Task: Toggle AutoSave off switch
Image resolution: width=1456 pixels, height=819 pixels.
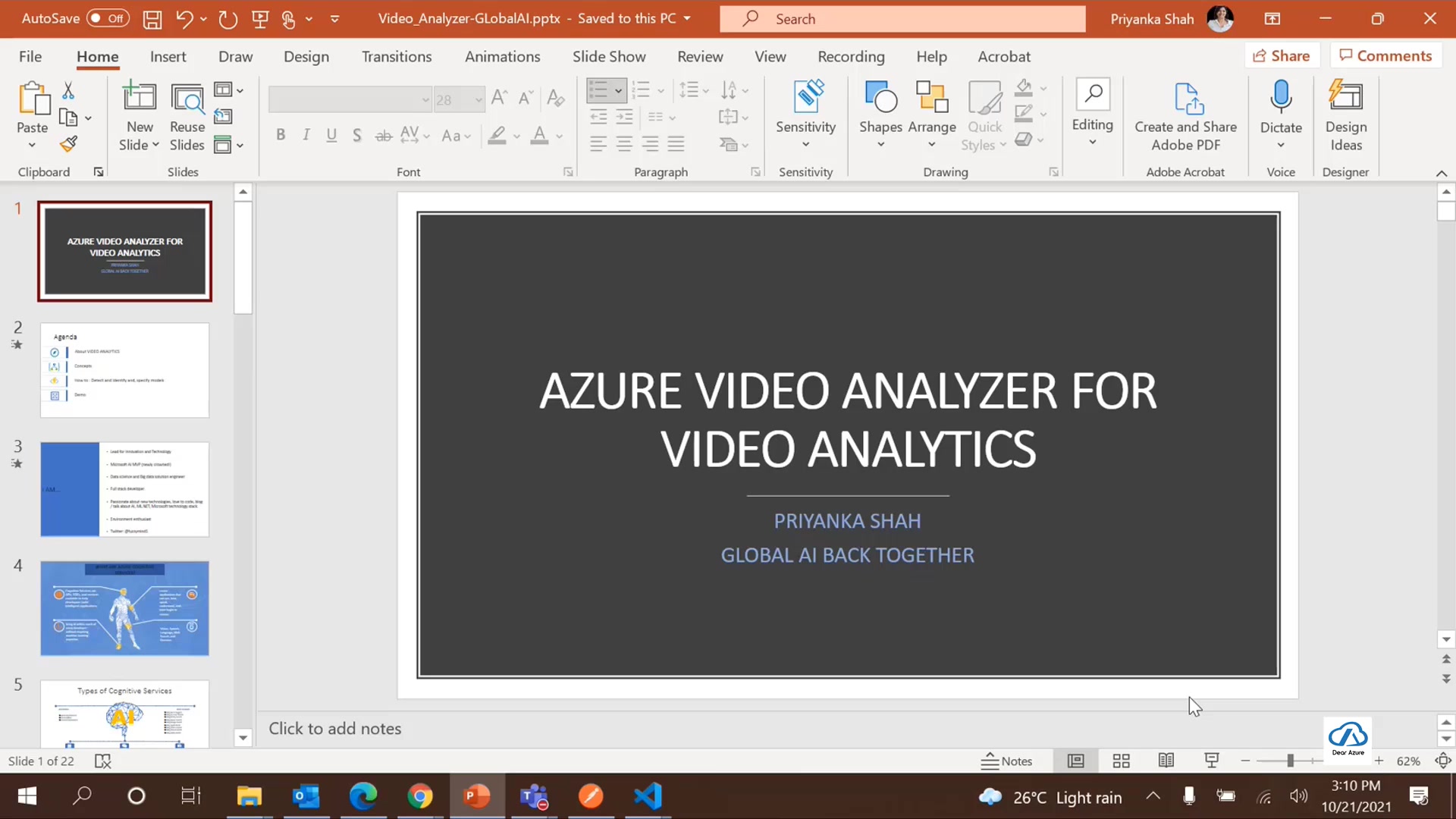Action: pos(107,18)
